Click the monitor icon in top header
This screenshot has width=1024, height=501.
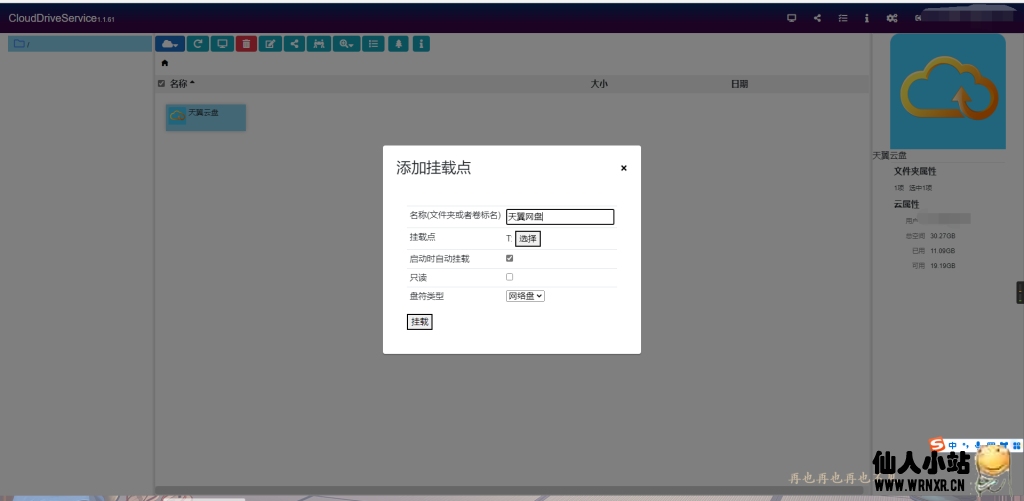point(792,18)
